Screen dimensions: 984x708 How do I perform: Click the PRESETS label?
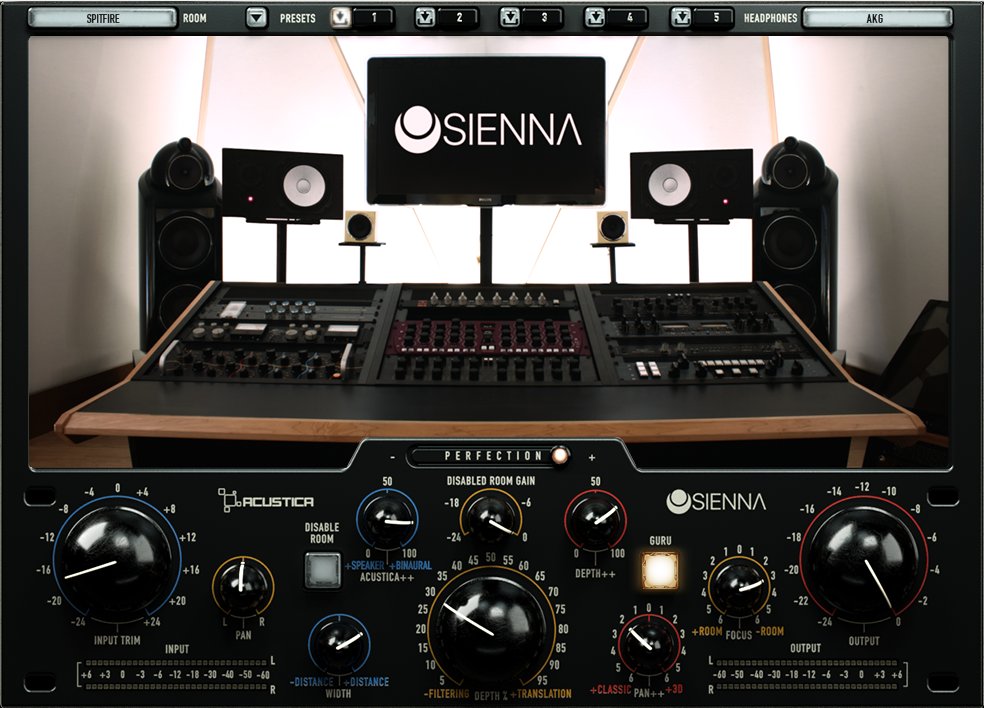click(297, 18)
